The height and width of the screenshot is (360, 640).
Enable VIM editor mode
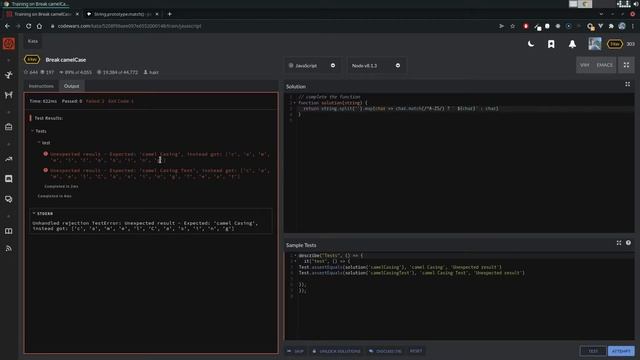(584, 65)
